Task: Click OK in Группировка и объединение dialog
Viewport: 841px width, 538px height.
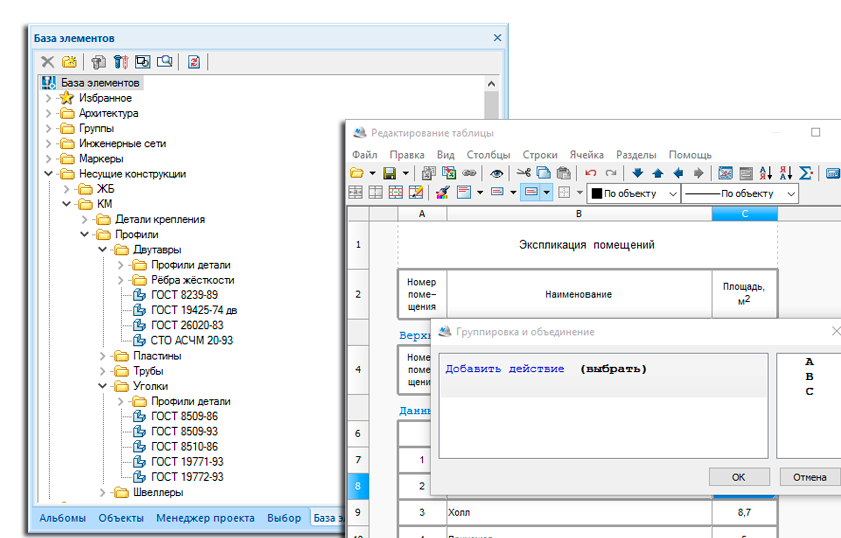Action: click(x=739, y=477)
